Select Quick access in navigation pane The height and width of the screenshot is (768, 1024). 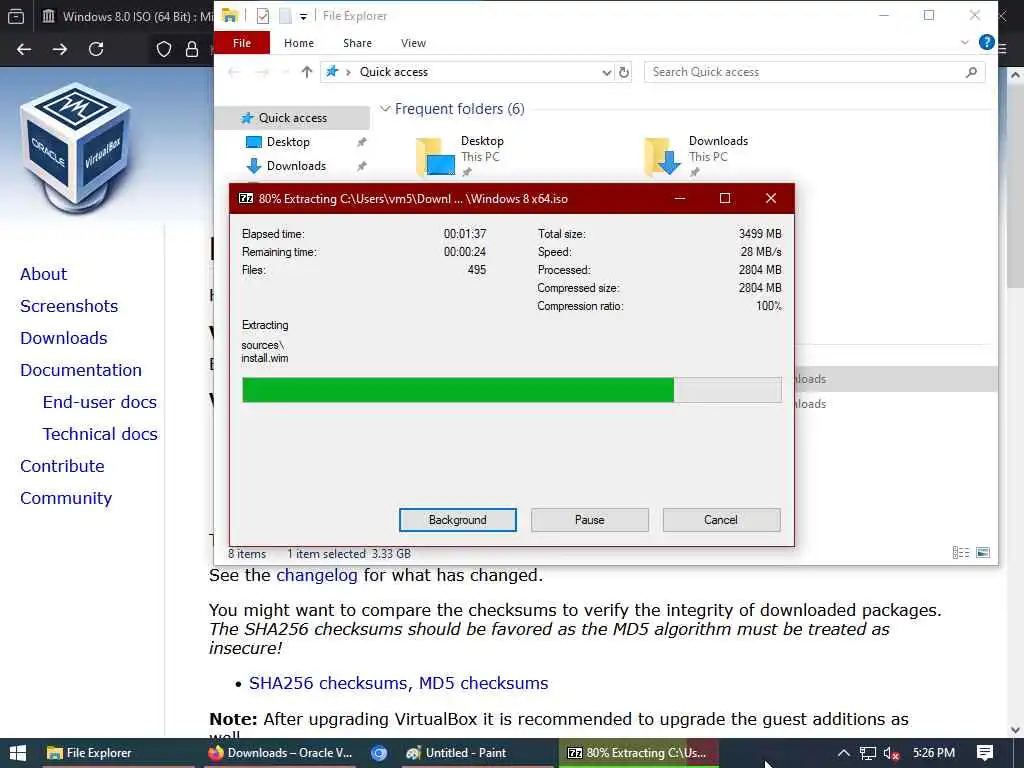[293, 118]
